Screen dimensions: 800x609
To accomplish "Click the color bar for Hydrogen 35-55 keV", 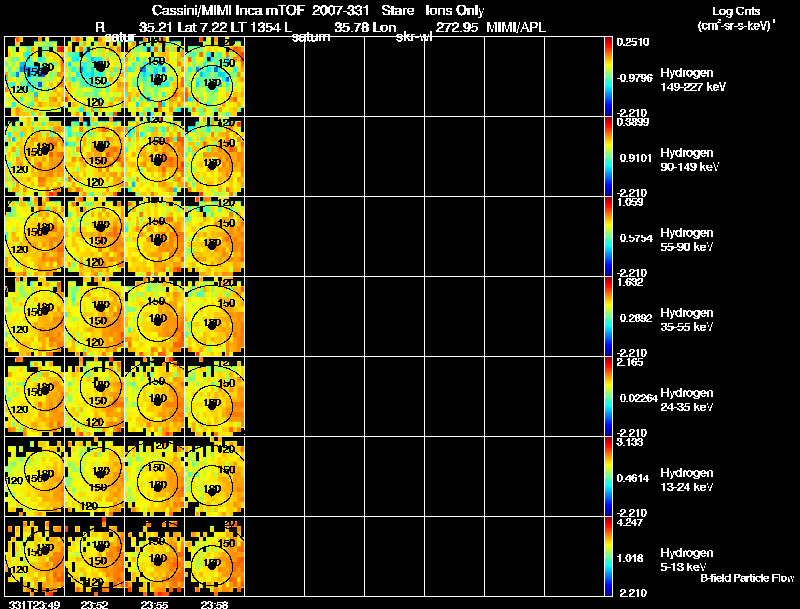I will (608, 317).
